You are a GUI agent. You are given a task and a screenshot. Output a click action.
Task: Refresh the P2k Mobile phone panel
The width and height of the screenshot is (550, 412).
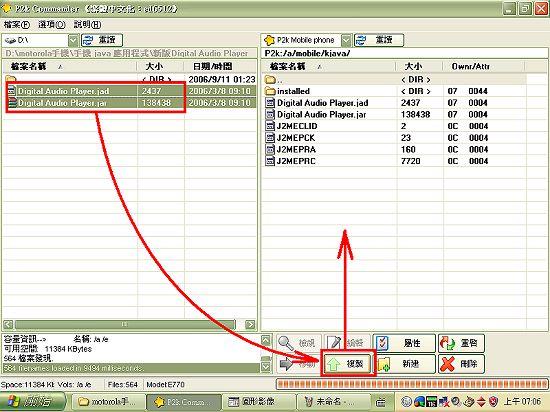coord(379,40)
